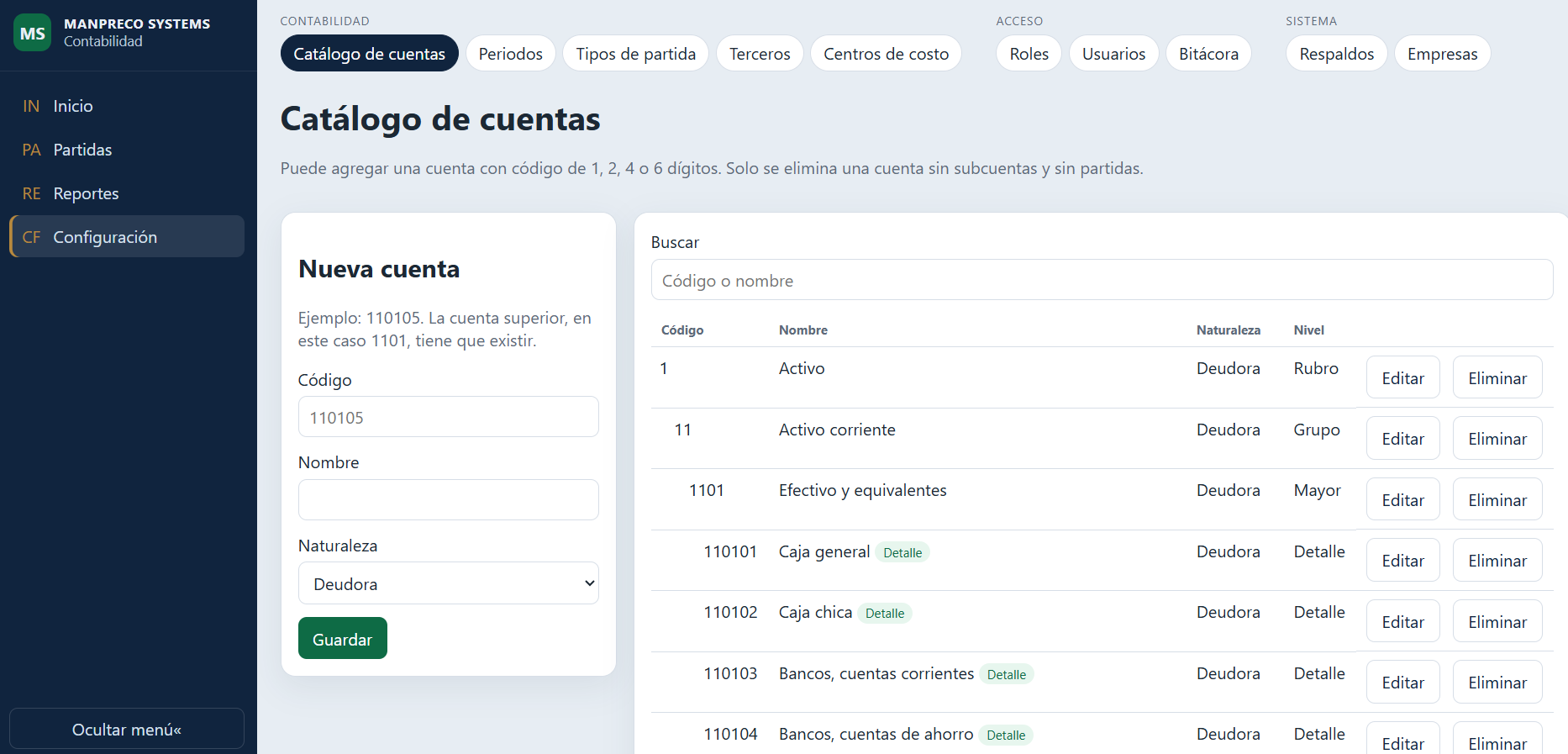
Task: Open the Tipos de partida tab
Action: (x=636, y=54)
